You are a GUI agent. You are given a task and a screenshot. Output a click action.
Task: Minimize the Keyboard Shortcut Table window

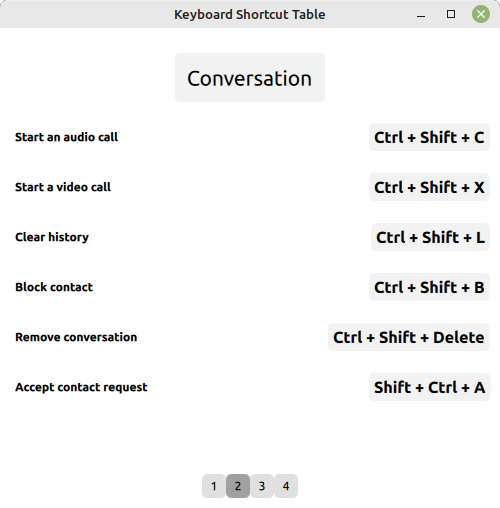pos(421,14)
